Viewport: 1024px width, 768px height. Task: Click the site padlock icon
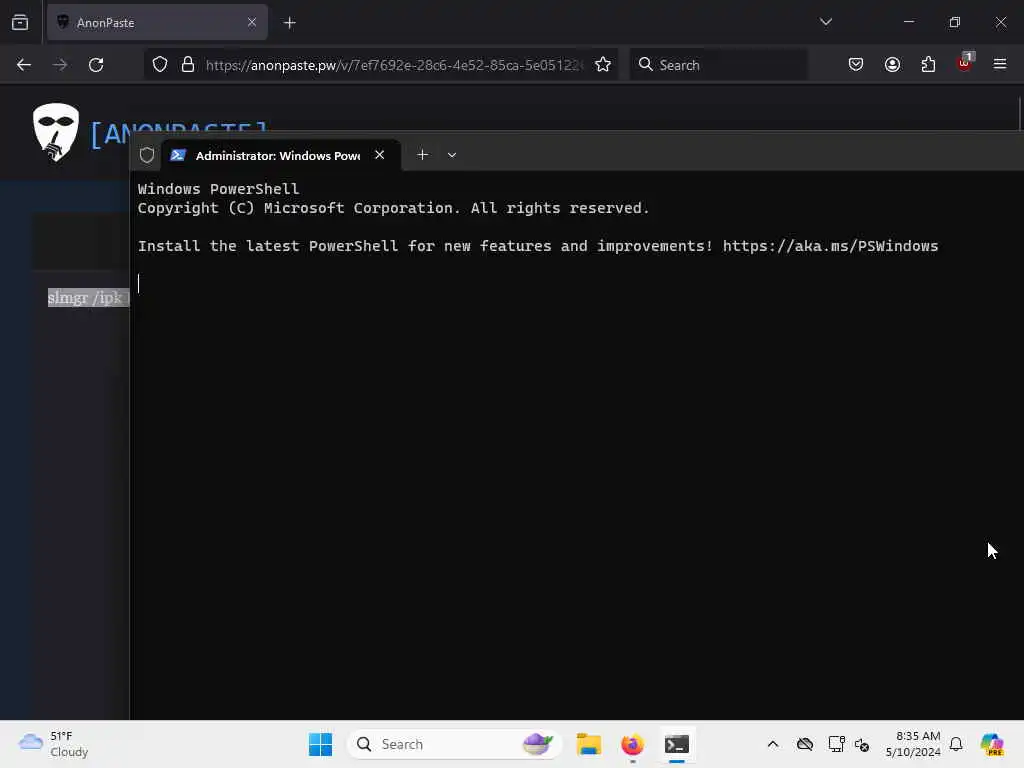tap(188, 65)
